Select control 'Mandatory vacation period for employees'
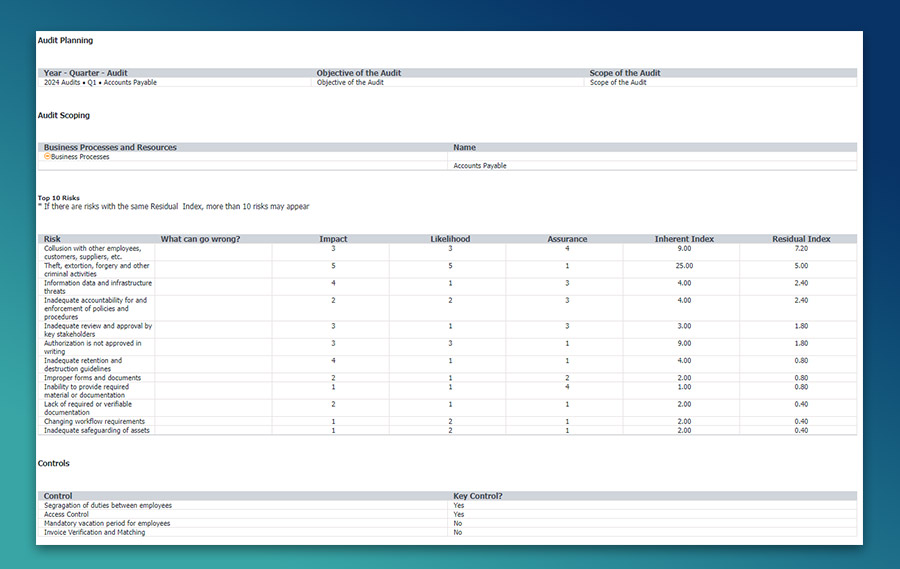This screenshot has width=900, height=569. (107, 523)
